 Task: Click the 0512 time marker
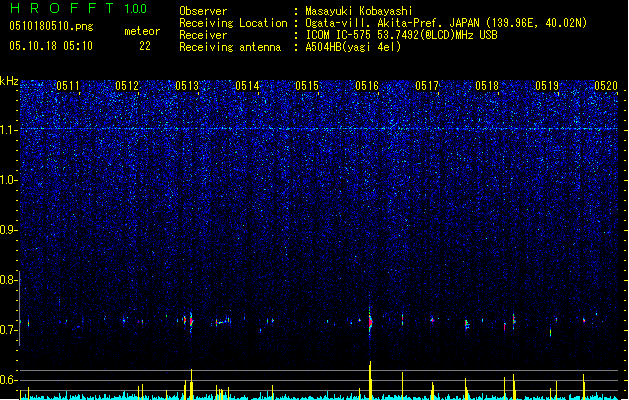(127, 86)
